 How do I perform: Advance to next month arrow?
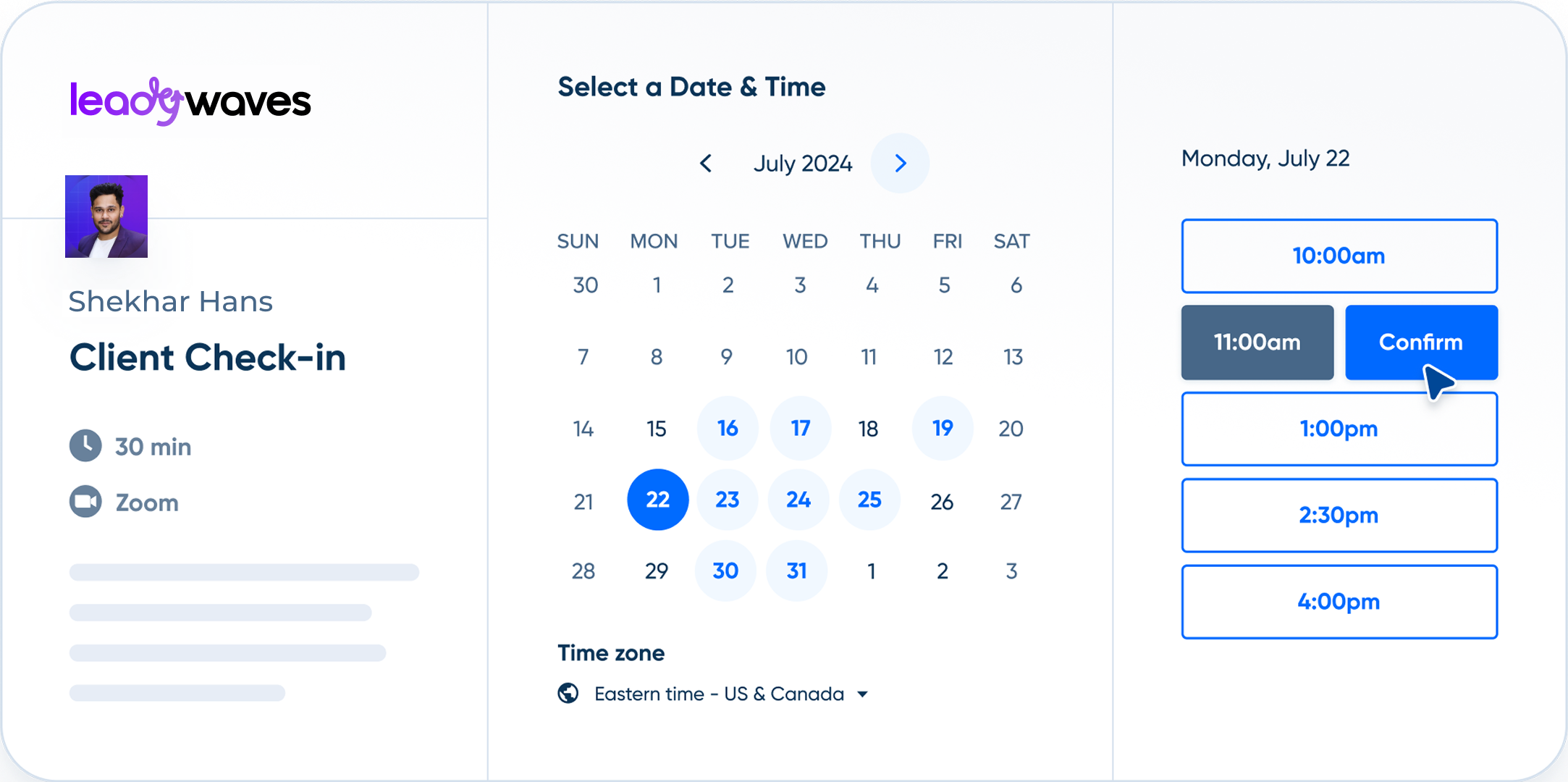[900, 164]
